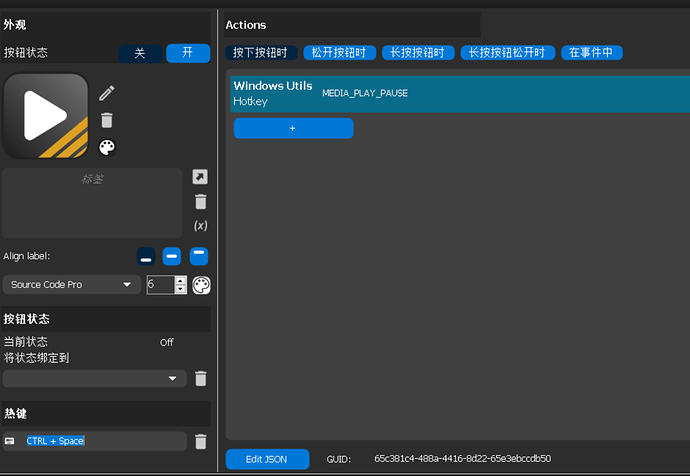Expand the 将状态绑定到 state binding dropdown
The width and height of the screenshot is (690, 476).
[95, 378]
